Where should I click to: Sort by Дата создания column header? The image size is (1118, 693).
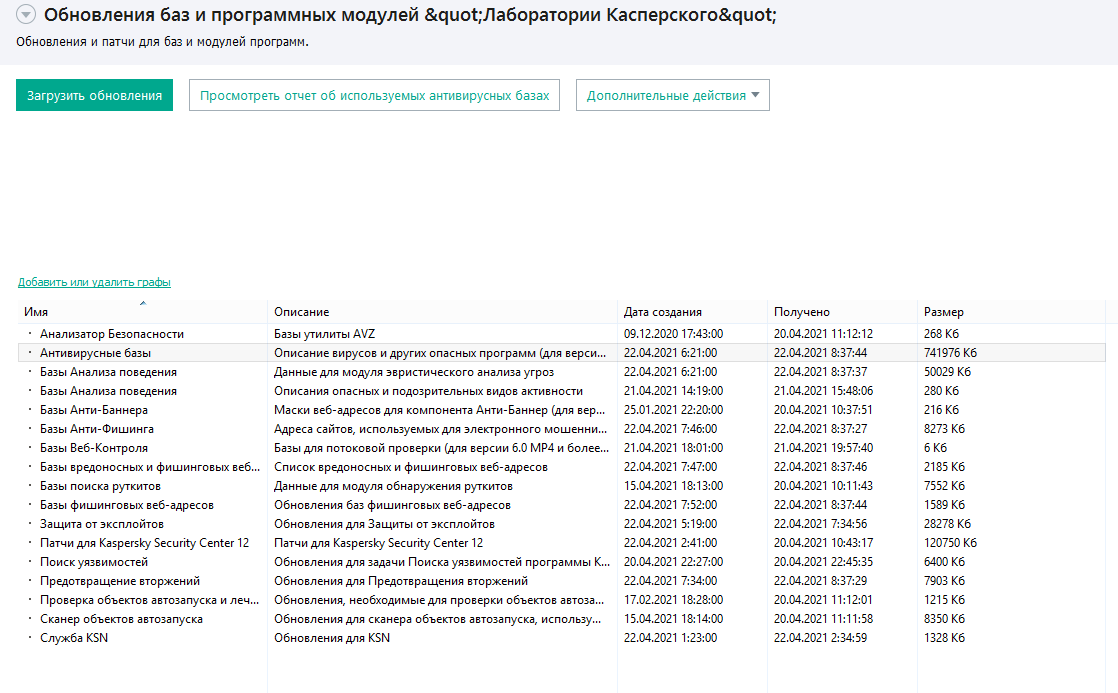(x=692, y=312)
